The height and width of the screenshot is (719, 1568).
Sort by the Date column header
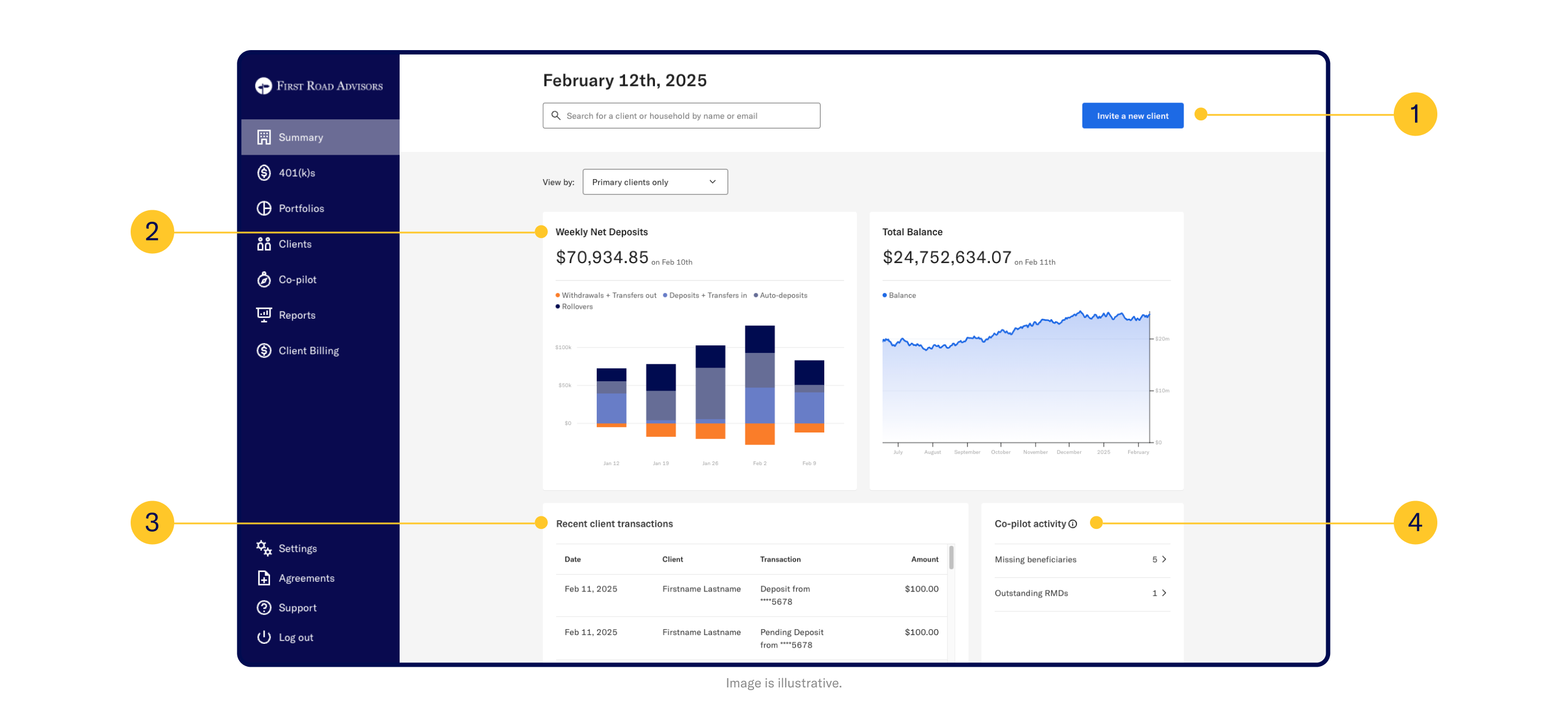tap(572, 559)
